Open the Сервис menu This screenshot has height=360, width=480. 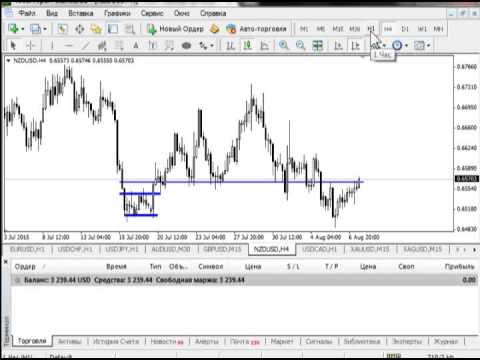152,13
